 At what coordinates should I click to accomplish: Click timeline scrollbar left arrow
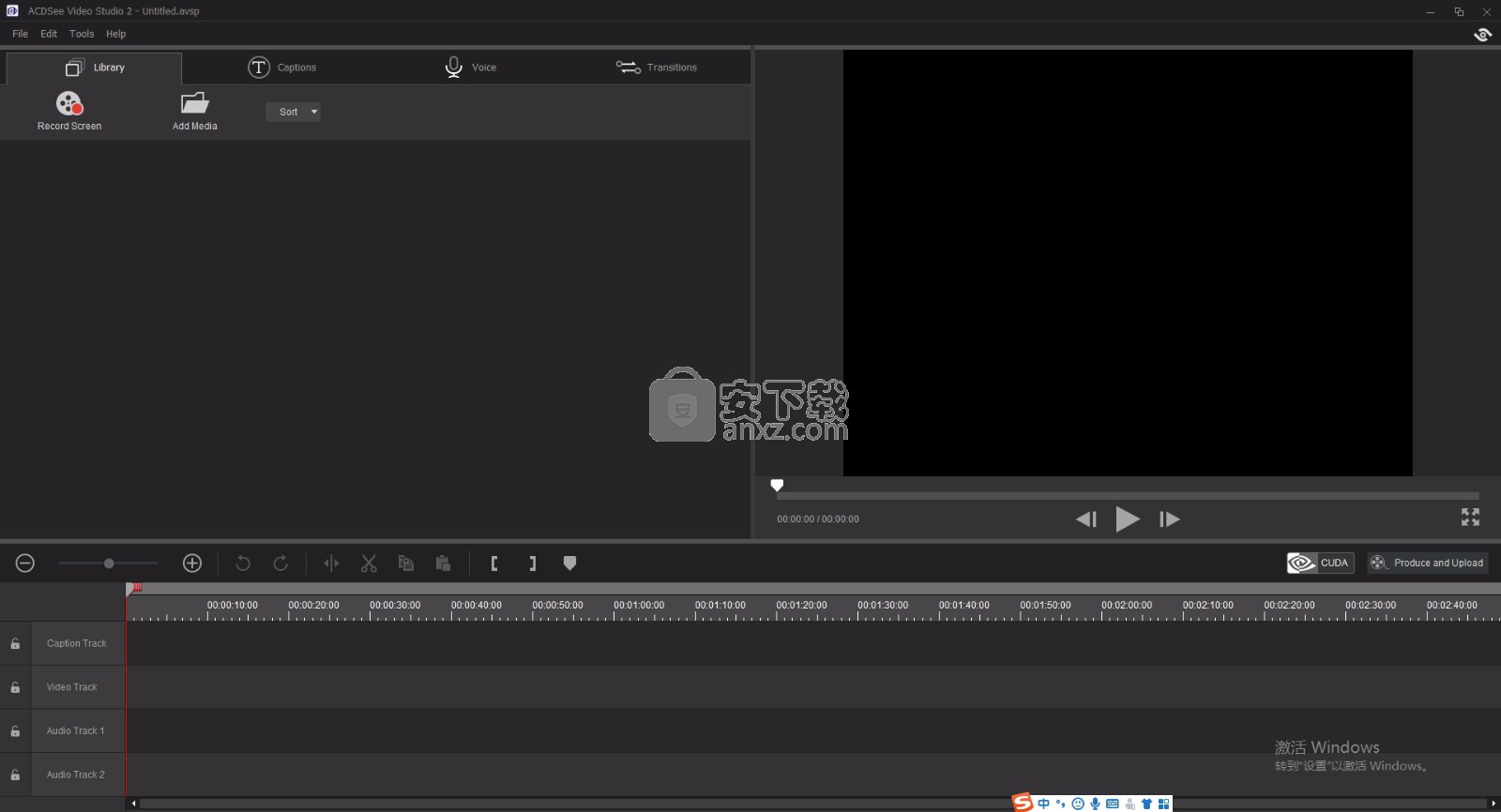point(133,804)
